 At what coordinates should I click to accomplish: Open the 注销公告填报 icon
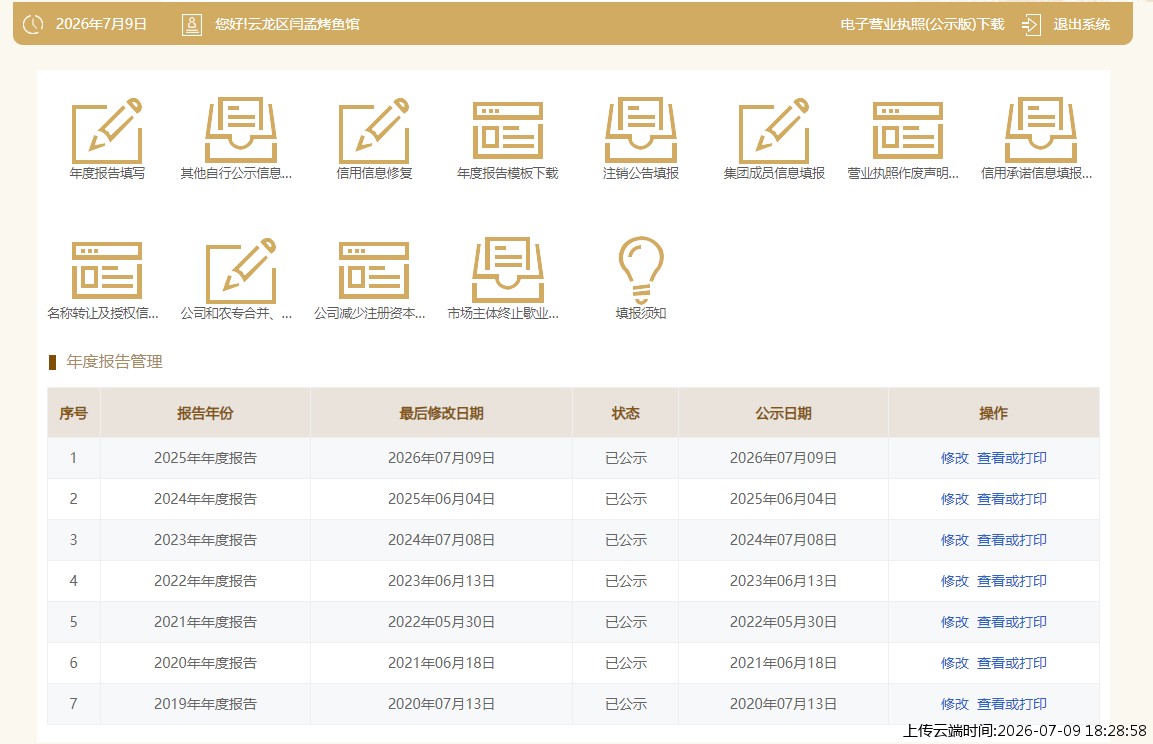[640, 131]
